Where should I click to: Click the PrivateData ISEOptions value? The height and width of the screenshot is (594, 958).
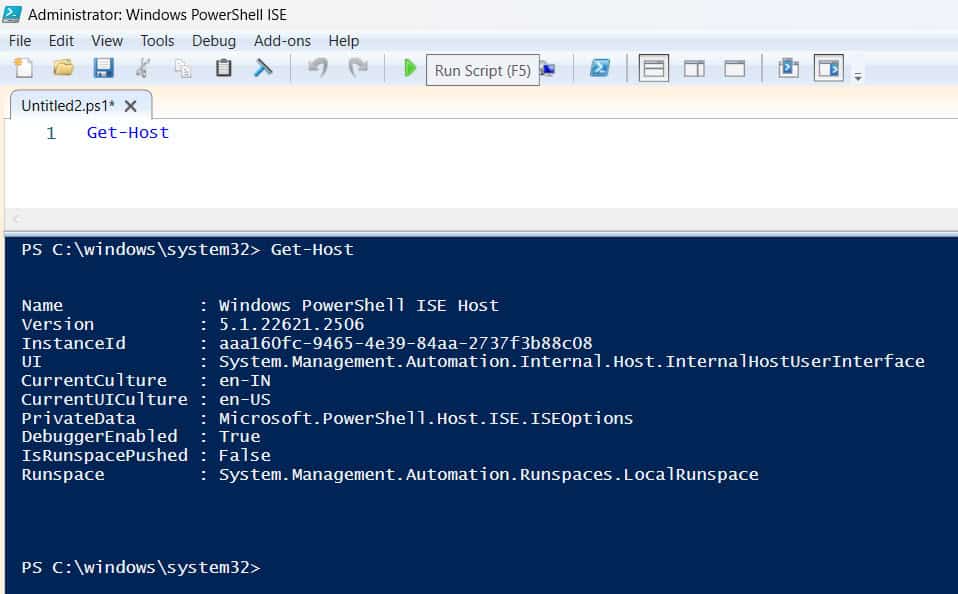(x=426, y=418)
